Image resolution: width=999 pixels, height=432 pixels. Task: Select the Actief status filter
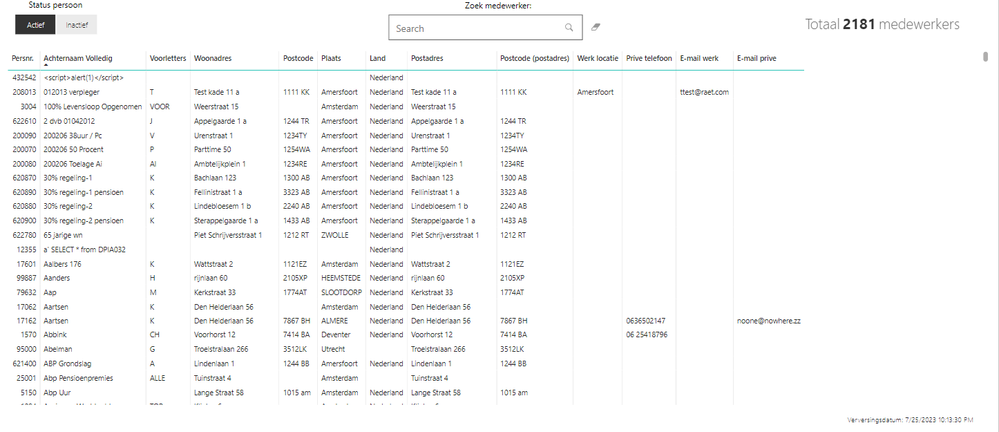click(36, 25)
